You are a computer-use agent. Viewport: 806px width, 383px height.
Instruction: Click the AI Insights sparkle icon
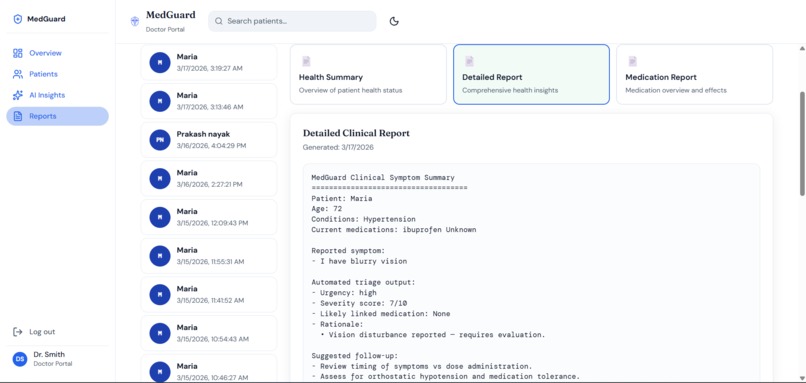click(x=18, y=95)
